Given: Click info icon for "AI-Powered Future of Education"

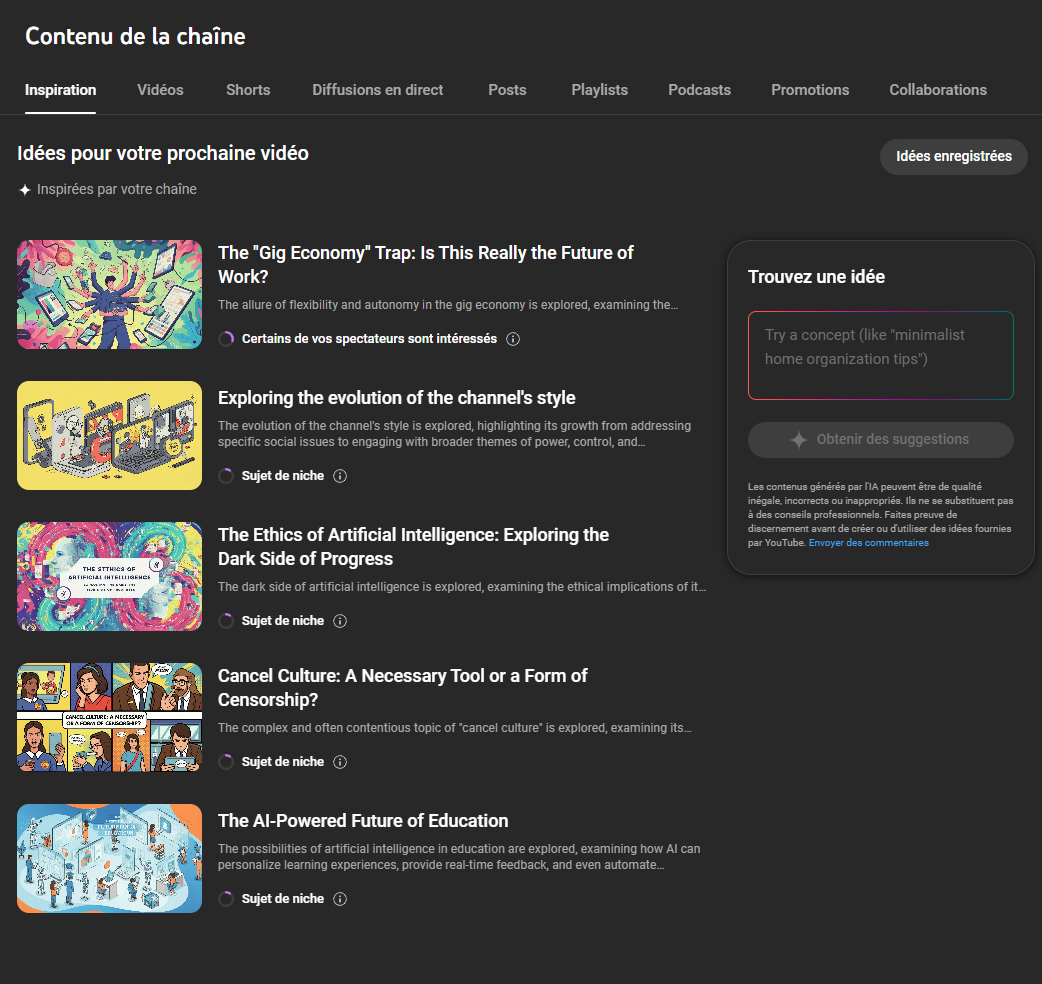Looking at the screenshot, I should tap(340, 899).
